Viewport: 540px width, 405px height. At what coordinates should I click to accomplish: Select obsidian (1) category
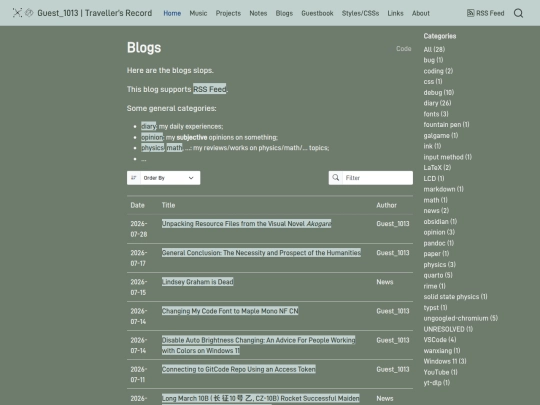coord(440,221)
